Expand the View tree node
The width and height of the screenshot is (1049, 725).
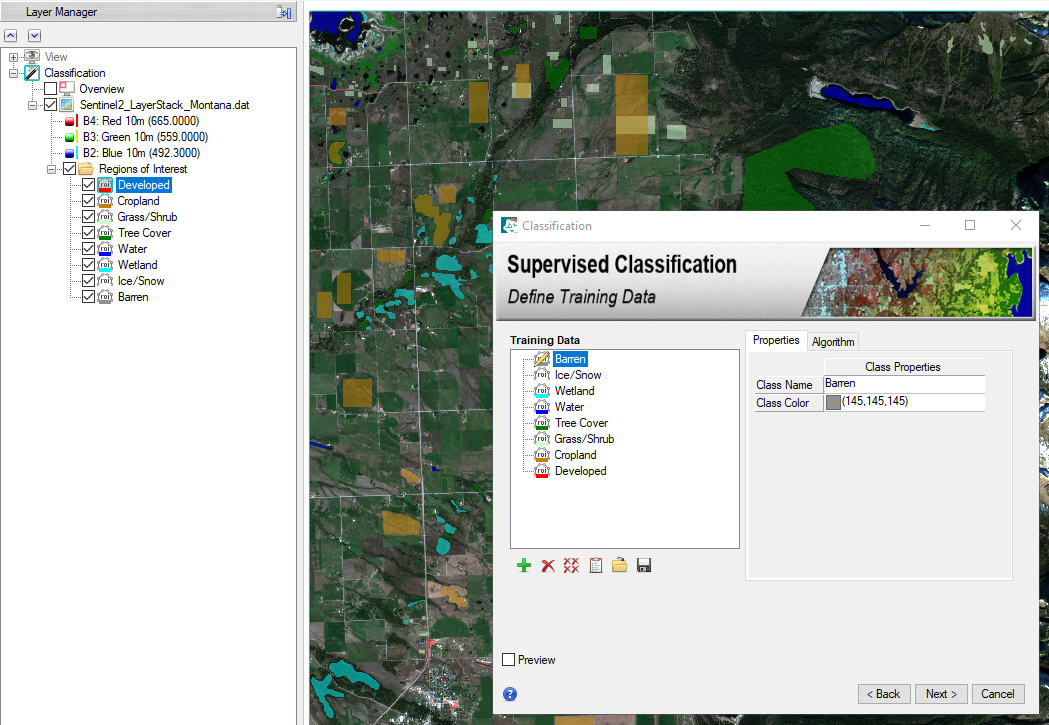[14, 57]
